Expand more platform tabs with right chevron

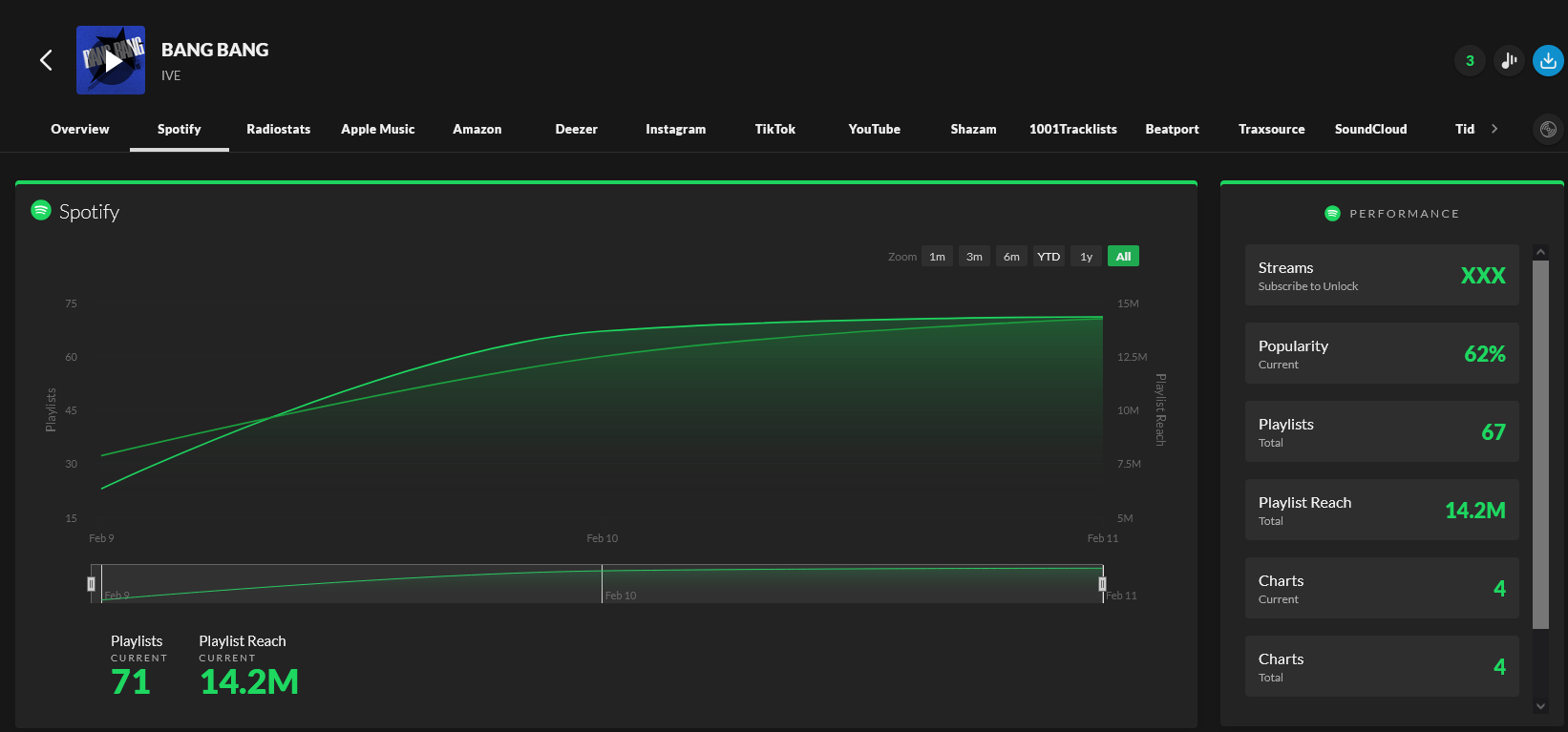1494,129
